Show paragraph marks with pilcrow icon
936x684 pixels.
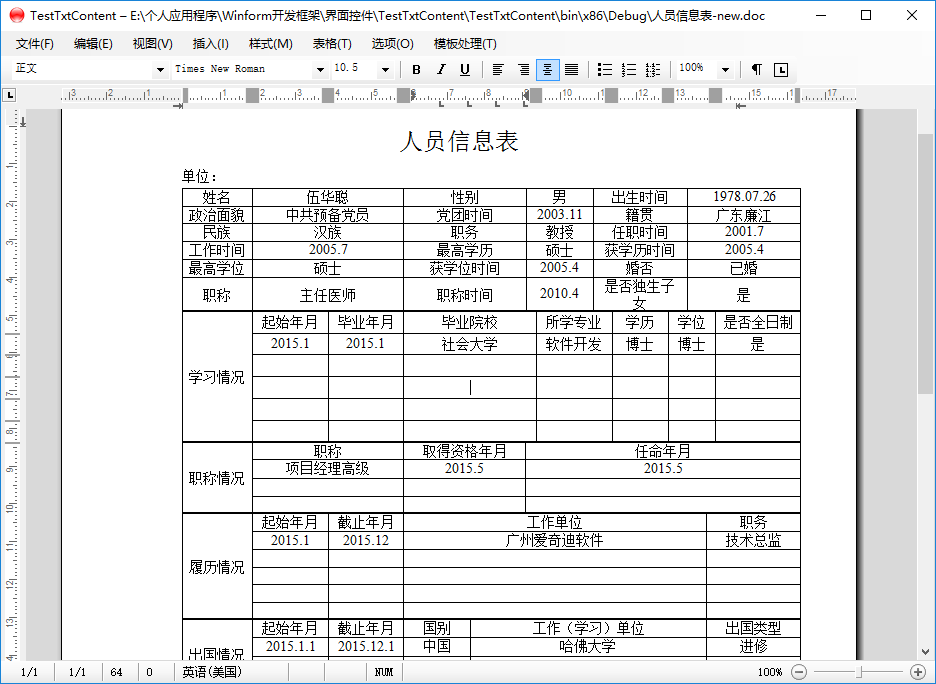tap(756, 70)
